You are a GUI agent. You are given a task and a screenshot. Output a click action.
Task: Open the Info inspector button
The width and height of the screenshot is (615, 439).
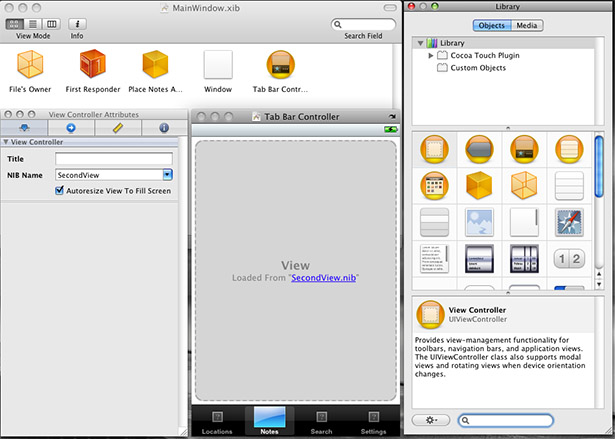(x=77, y=24)
